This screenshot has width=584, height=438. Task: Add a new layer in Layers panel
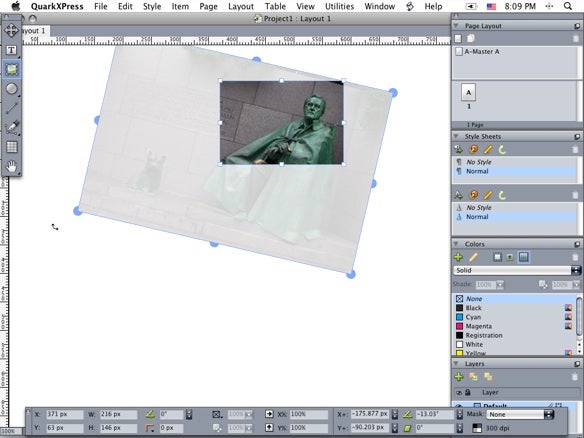pos(459,377)
